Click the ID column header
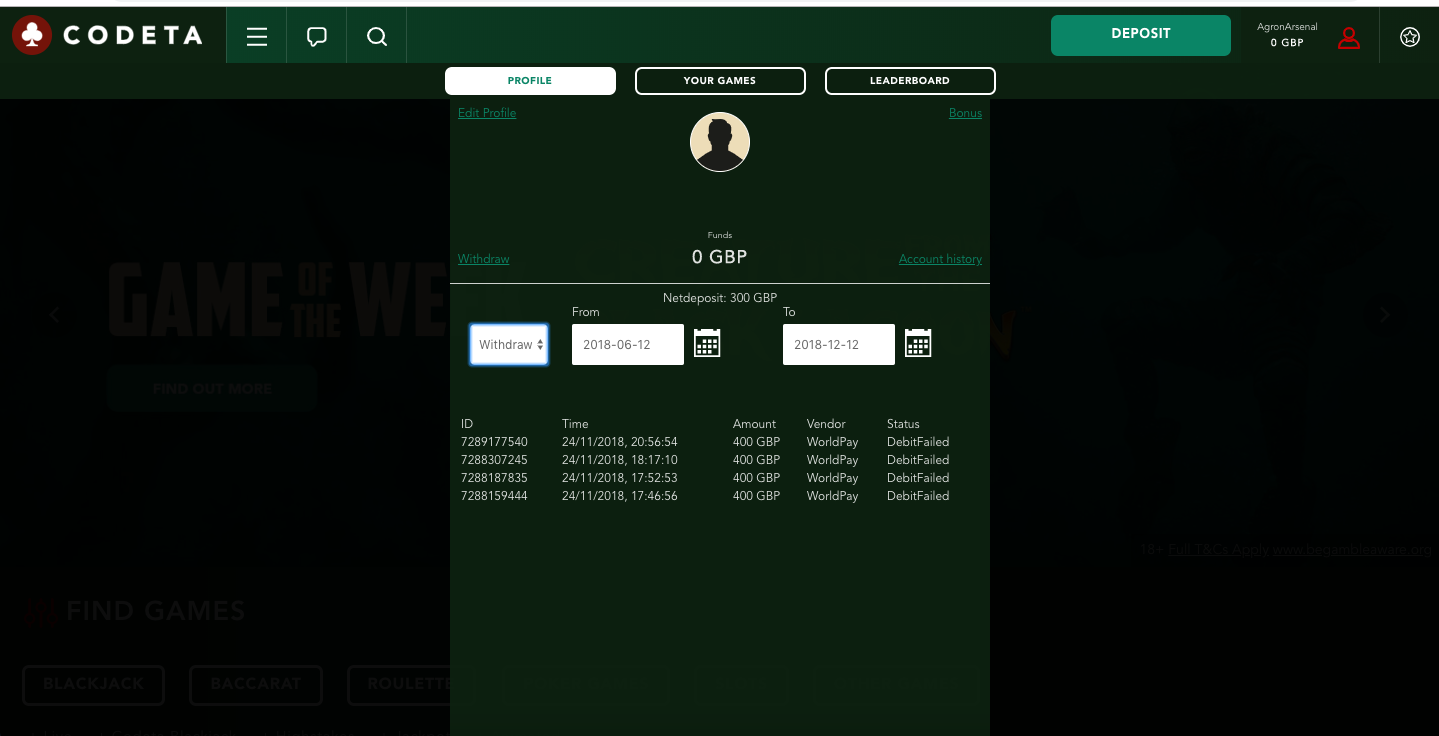 point(467,424)
